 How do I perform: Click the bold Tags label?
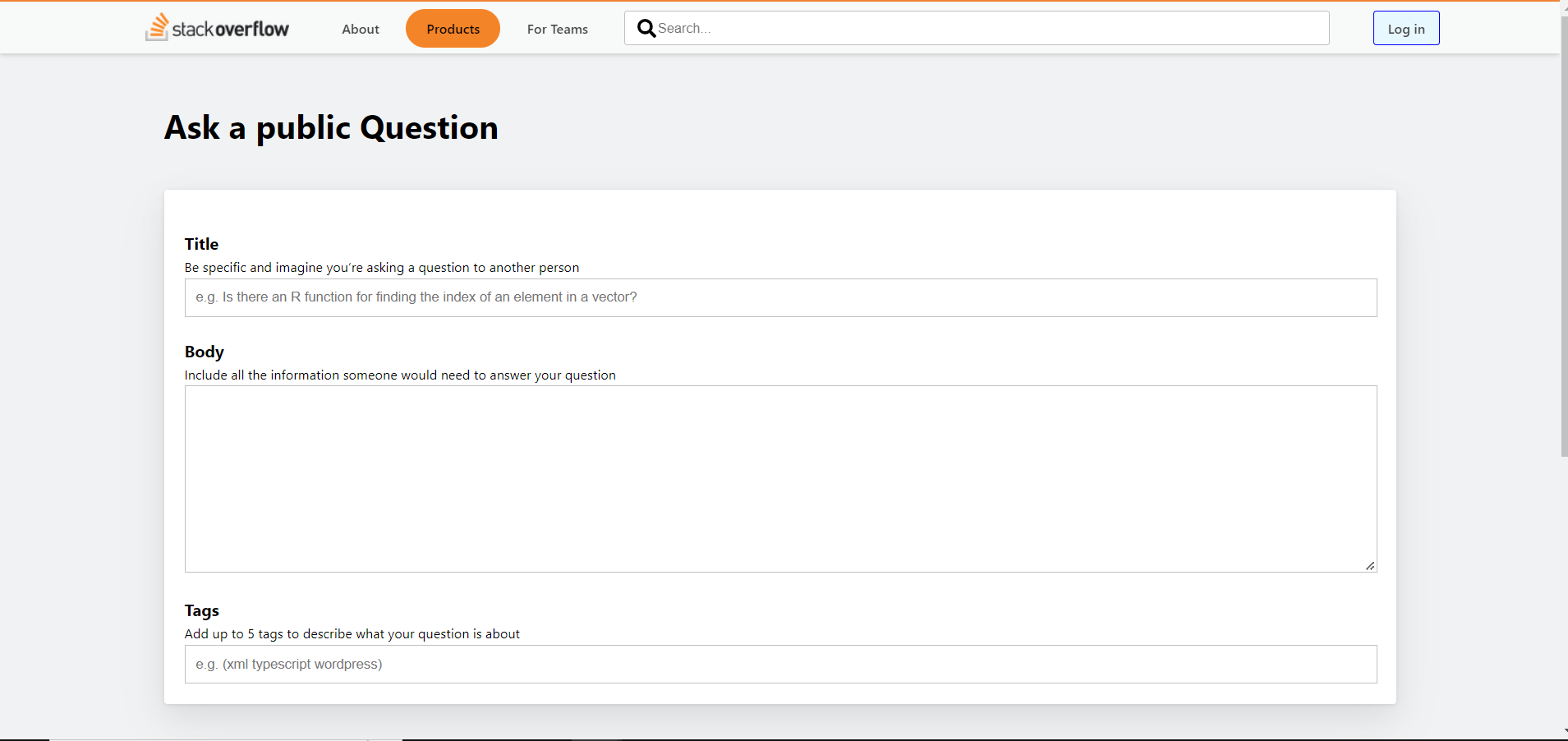(x=201, y=610)
